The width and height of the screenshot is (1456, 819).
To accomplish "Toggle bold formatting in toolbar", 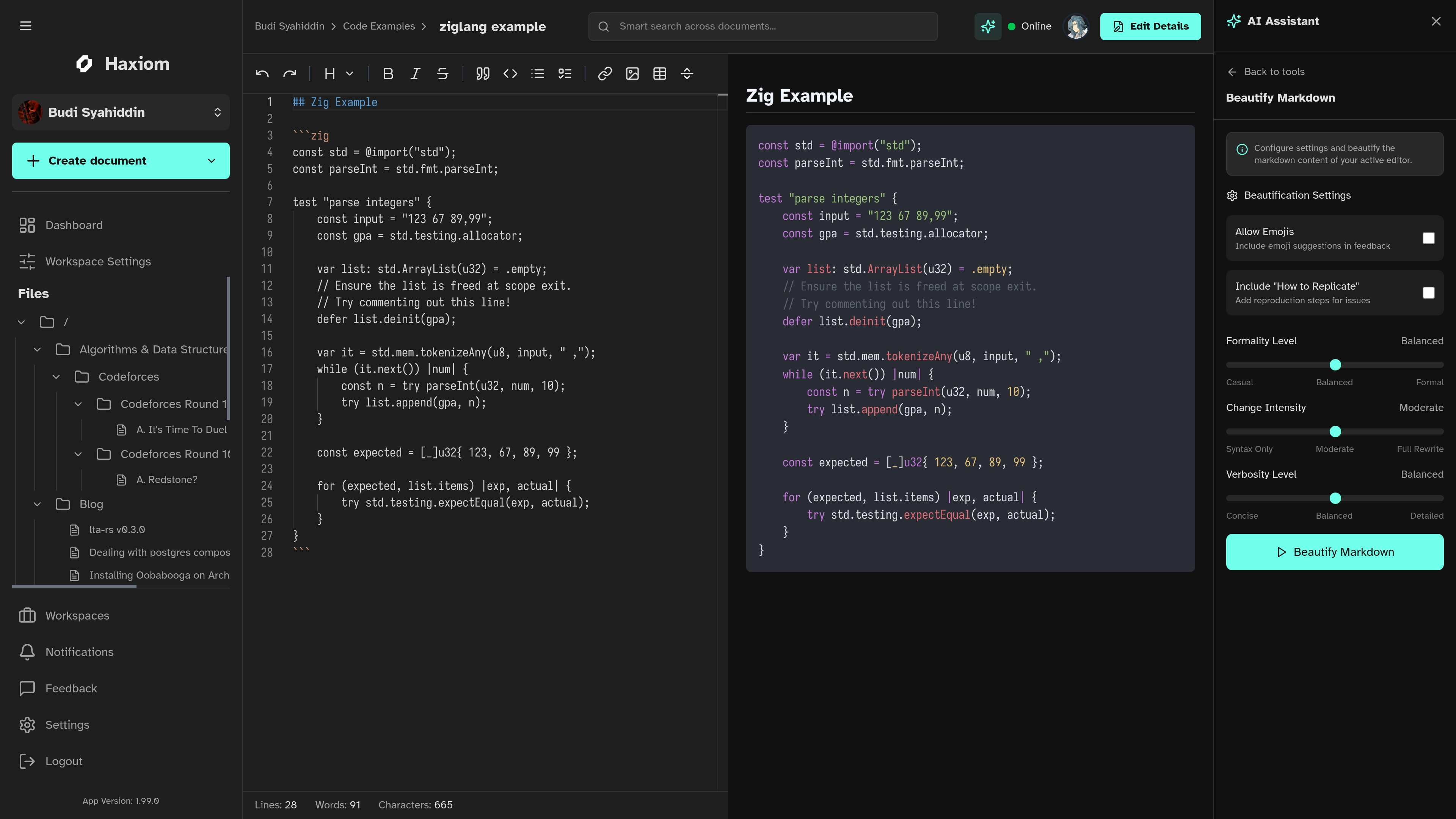I will point(388,74).
